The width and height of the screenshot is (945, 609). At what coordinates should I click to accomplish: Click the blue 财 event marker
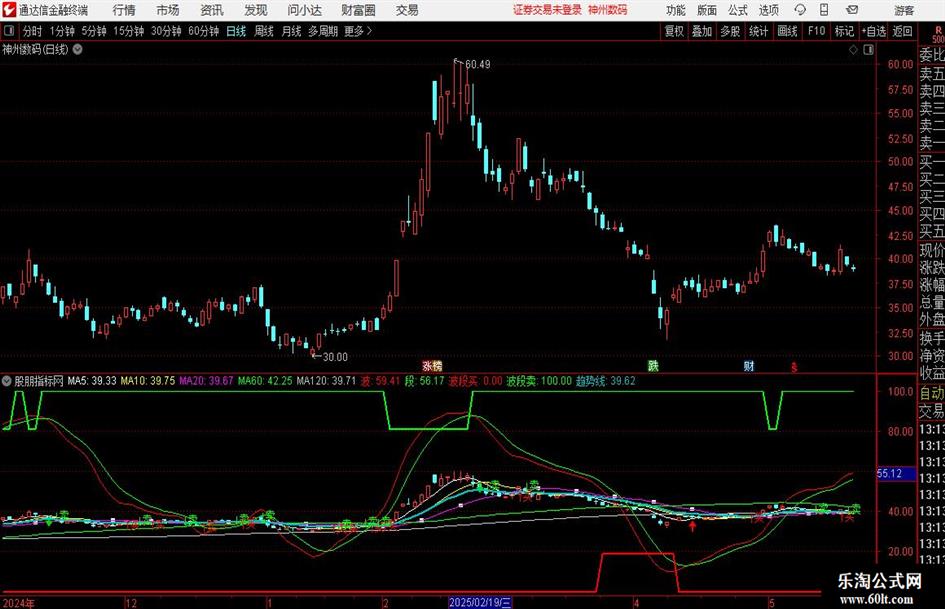[749, 366]
